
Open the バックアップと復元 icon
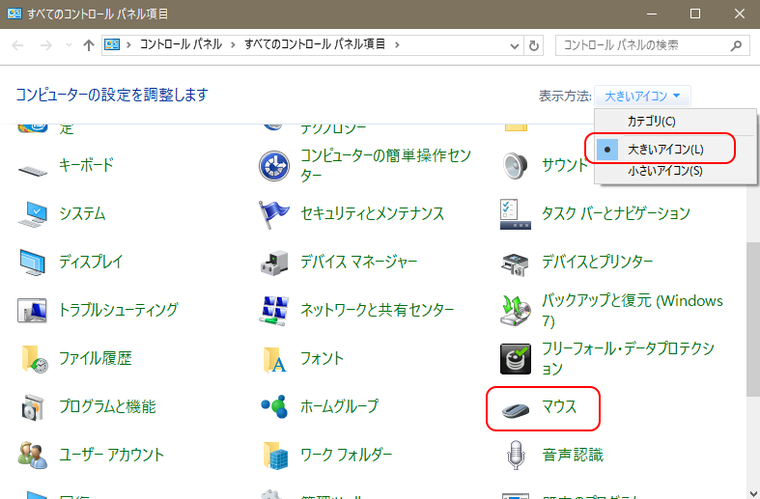(x=515, y=311)
